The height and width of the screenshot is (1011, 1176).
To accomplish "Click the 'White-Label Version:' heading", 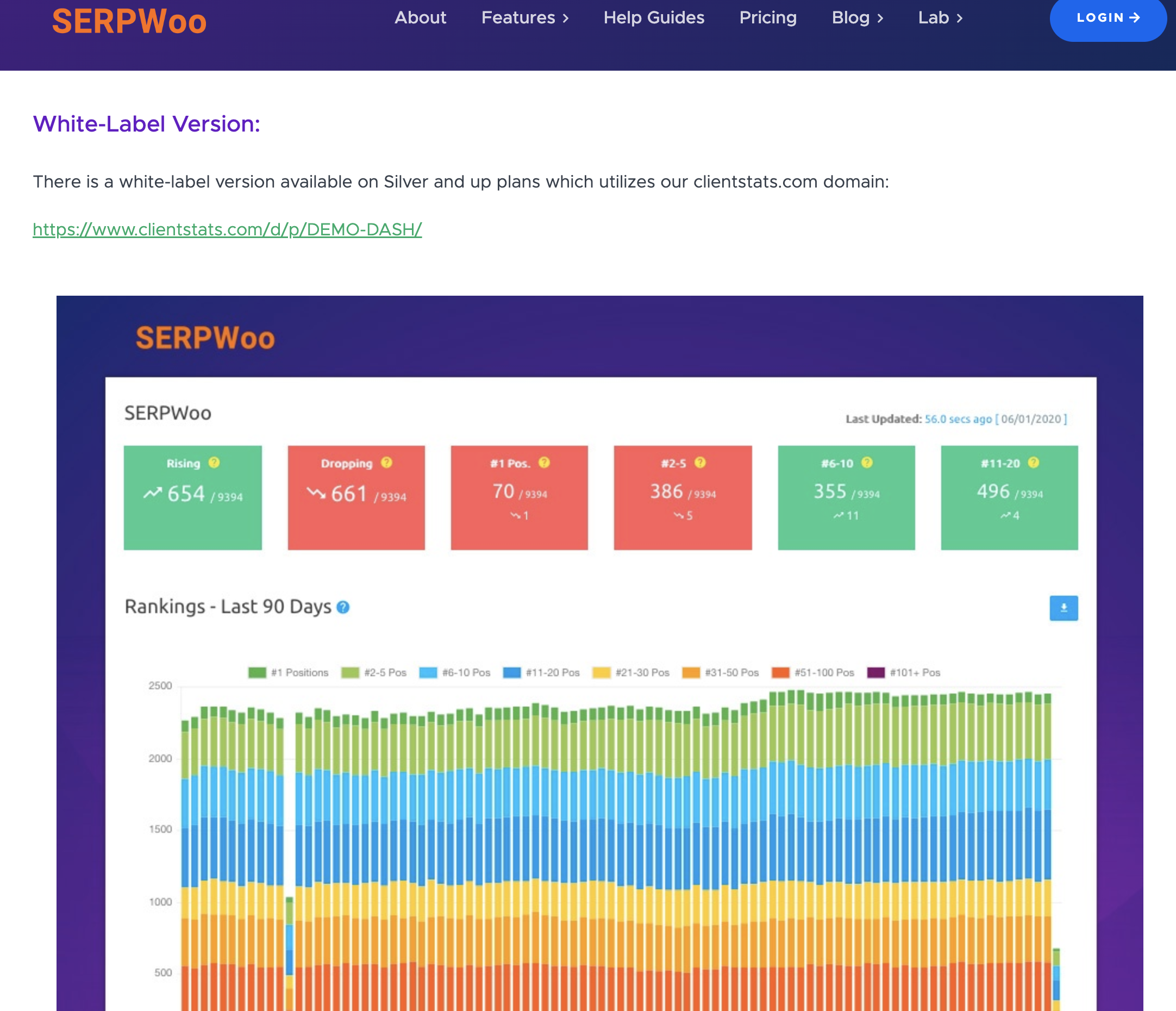I will 146,124.
